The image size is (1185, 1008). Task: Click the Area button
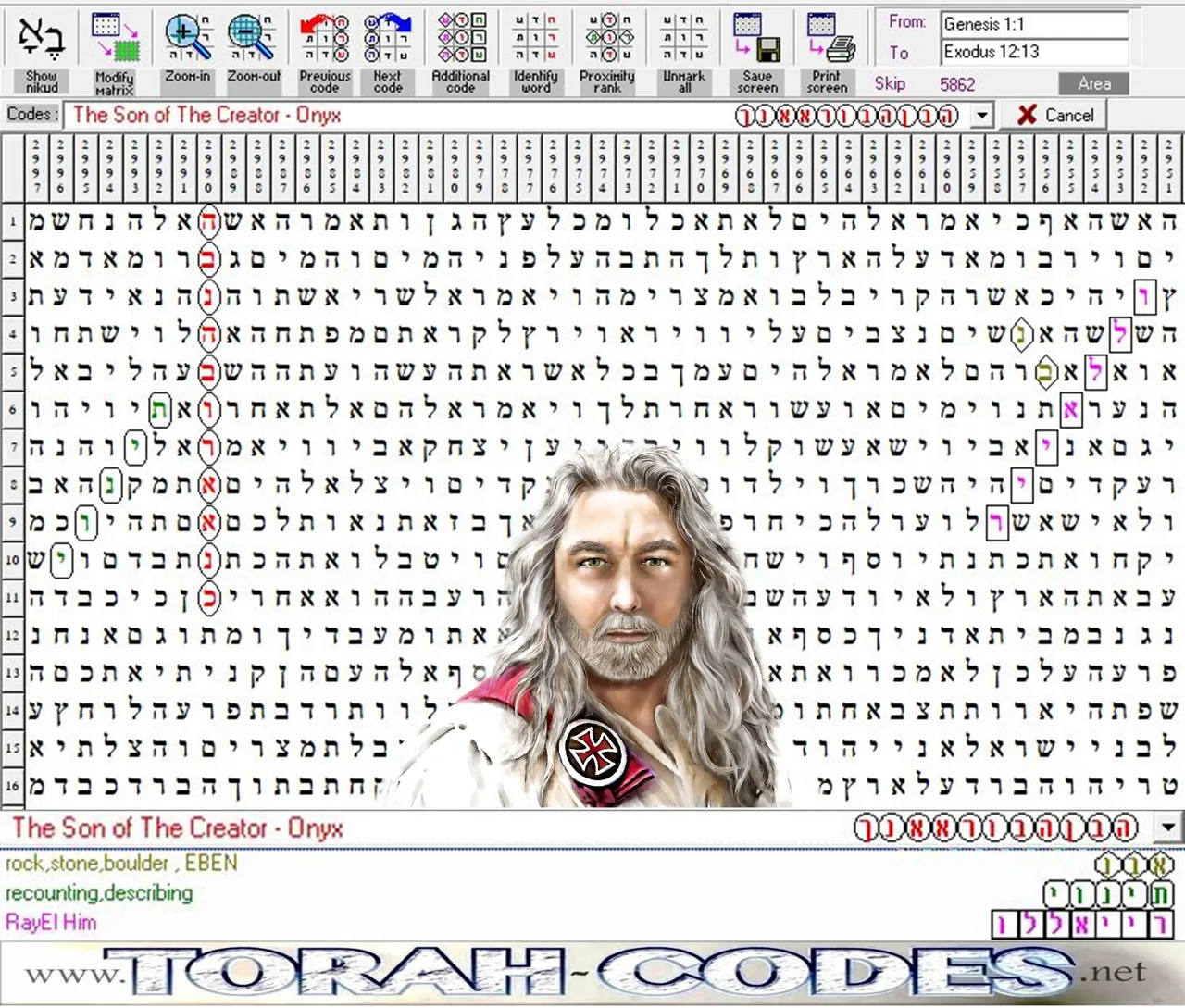pyautogui.click(x=1094, y=83)
